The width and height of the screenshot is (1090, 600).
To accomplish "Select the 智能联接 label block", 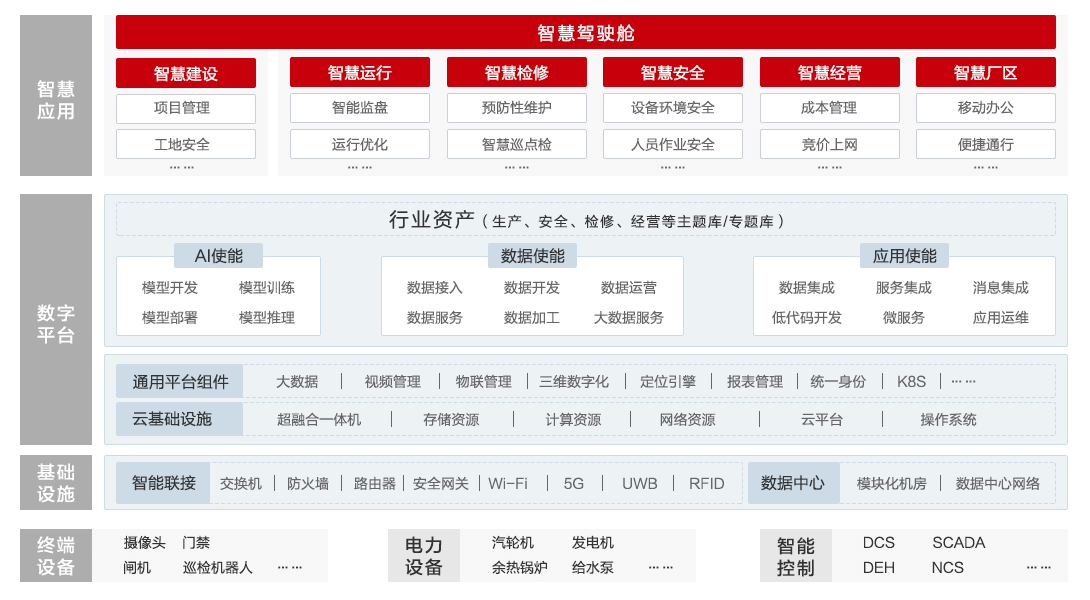I will (x=164, y=484).
